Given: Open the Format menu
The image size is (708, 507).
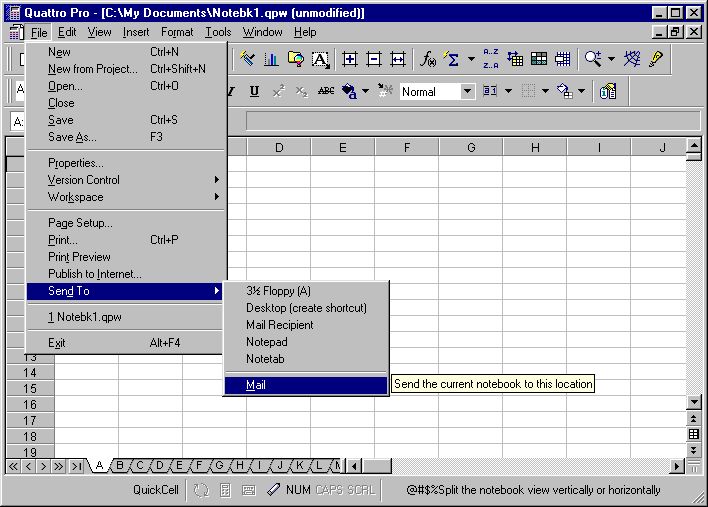Looking at the screenshot, I should pos(177,33).
